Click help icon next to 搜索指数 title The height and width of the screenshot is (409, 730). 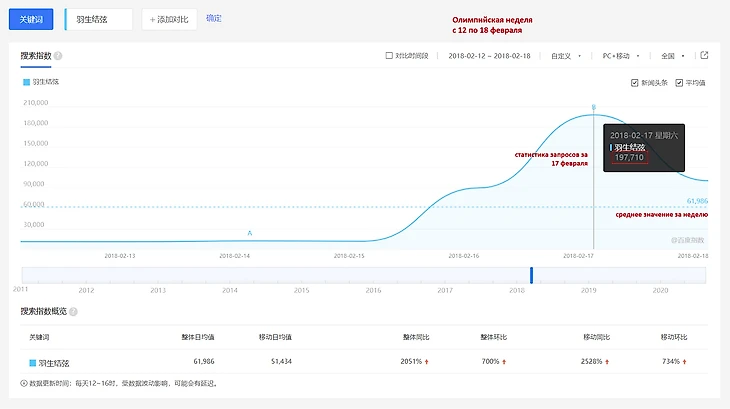pyautogui.click(x=59, y=56)
